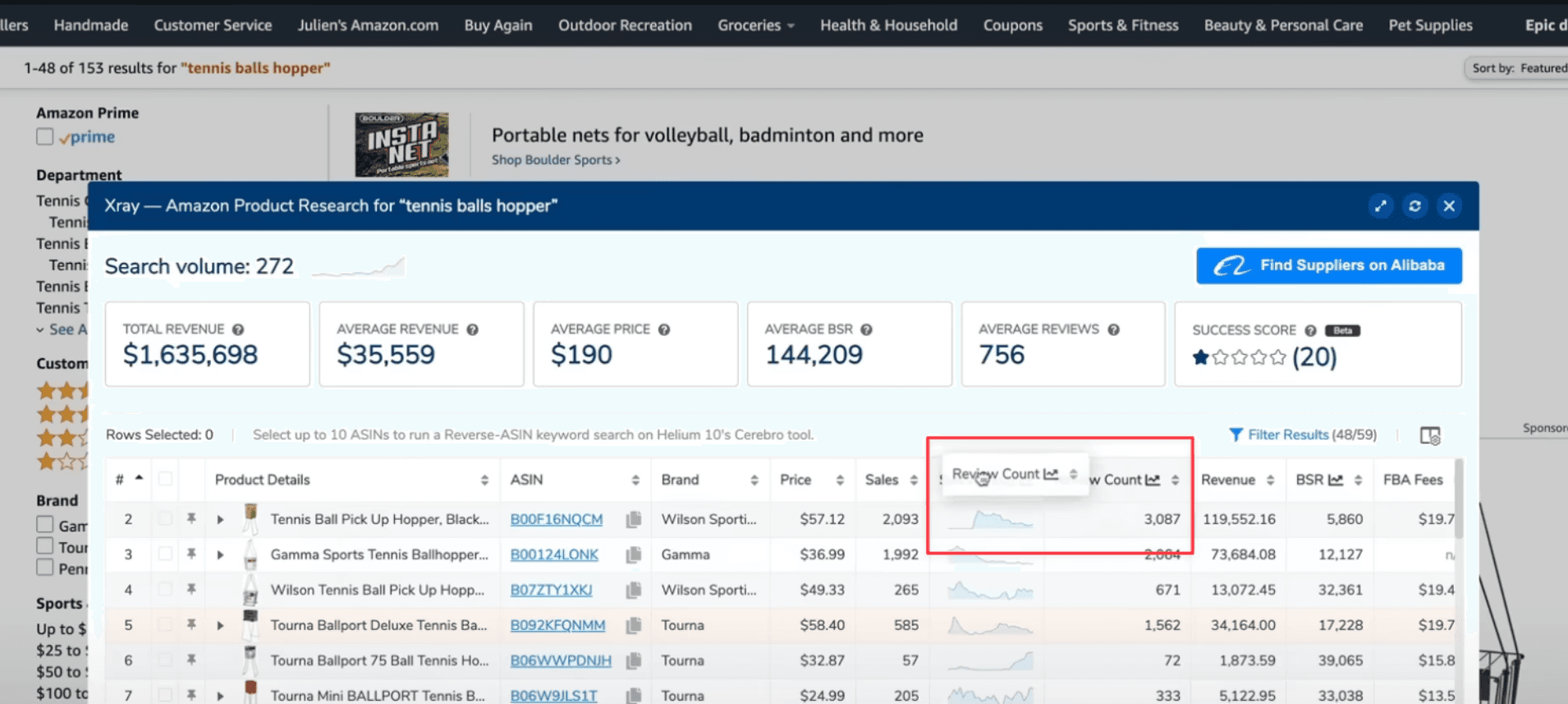The height and width of the screenshot is (704, 1568).
Task: Expand the Xray window to full size
Action: [x=1381, y=206]
